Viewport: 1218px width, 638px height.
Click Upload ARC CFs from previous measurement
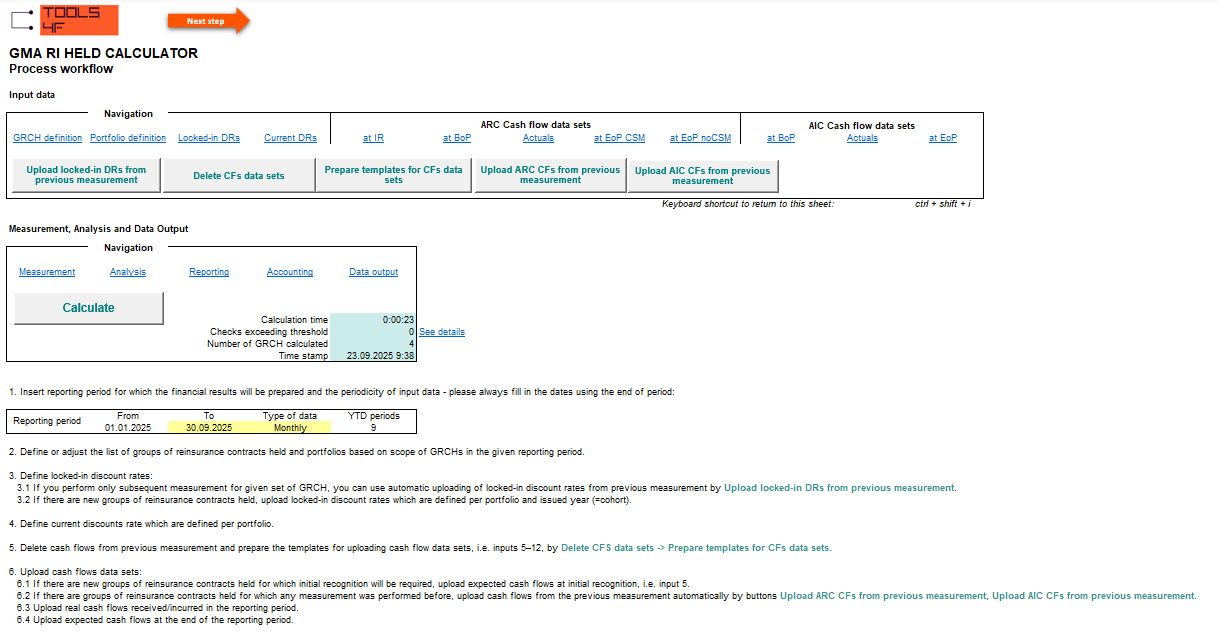click(550, 175)
